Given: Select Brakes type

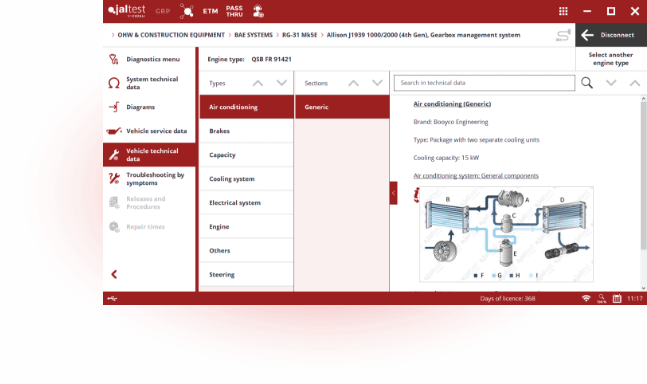Looking at the screenshot, I should tap(246, 131).
